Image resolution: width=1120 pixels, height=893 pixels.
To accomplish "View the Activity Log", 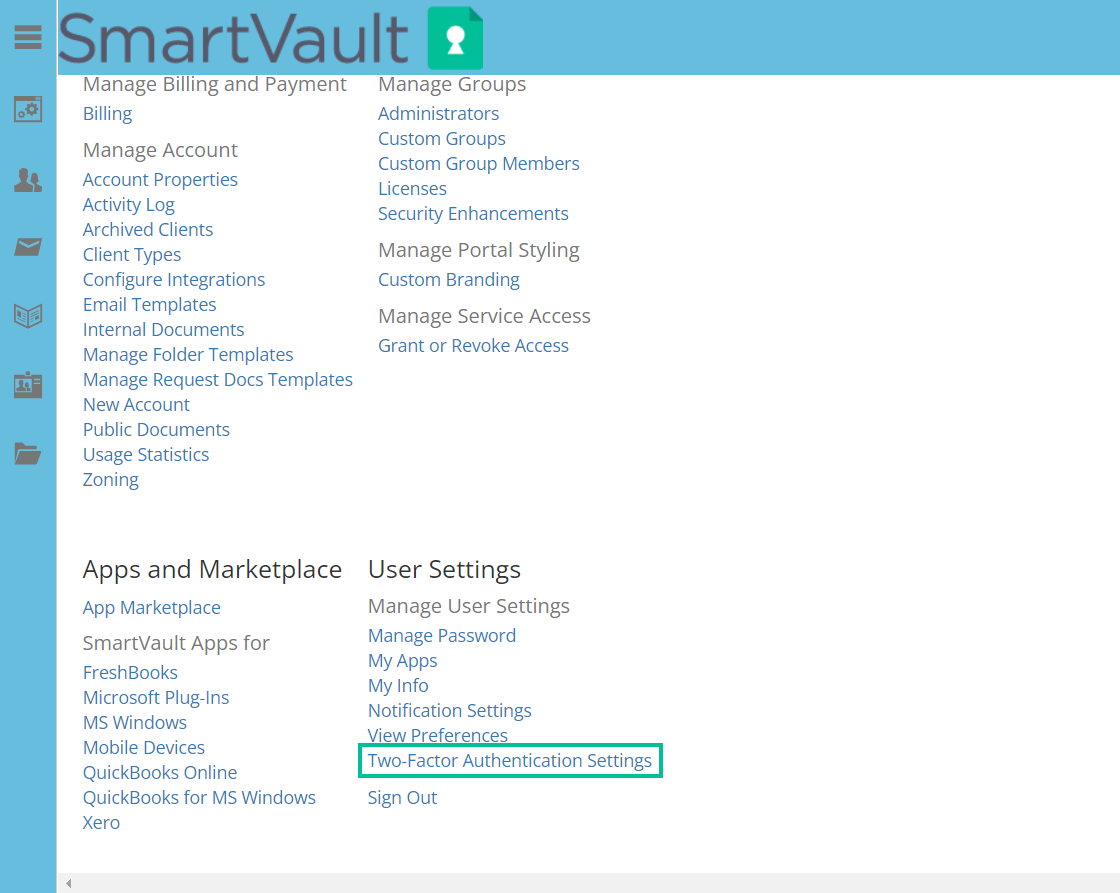I will (128, 204).
